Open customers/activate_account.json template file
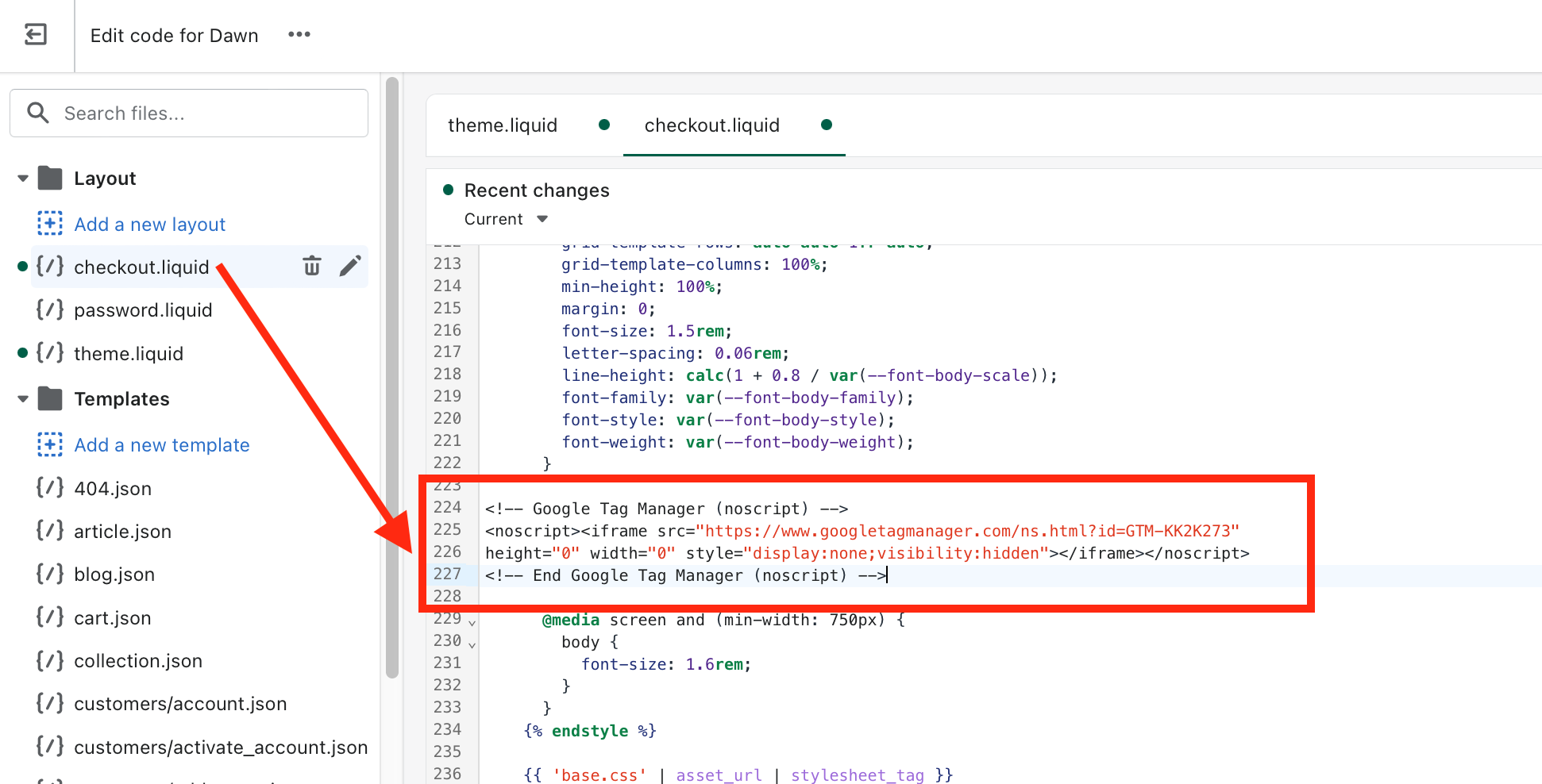This screenshot has height=784, width=1542. click(x=221, y=747)
